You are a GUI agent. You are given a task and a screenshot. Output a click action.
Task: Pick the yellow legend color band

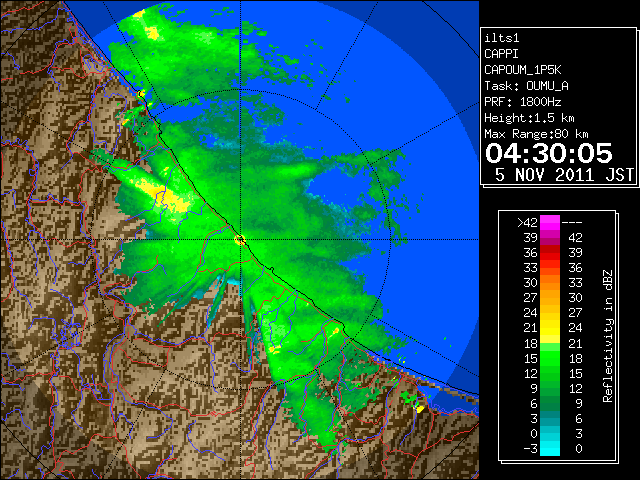(550, 328)
